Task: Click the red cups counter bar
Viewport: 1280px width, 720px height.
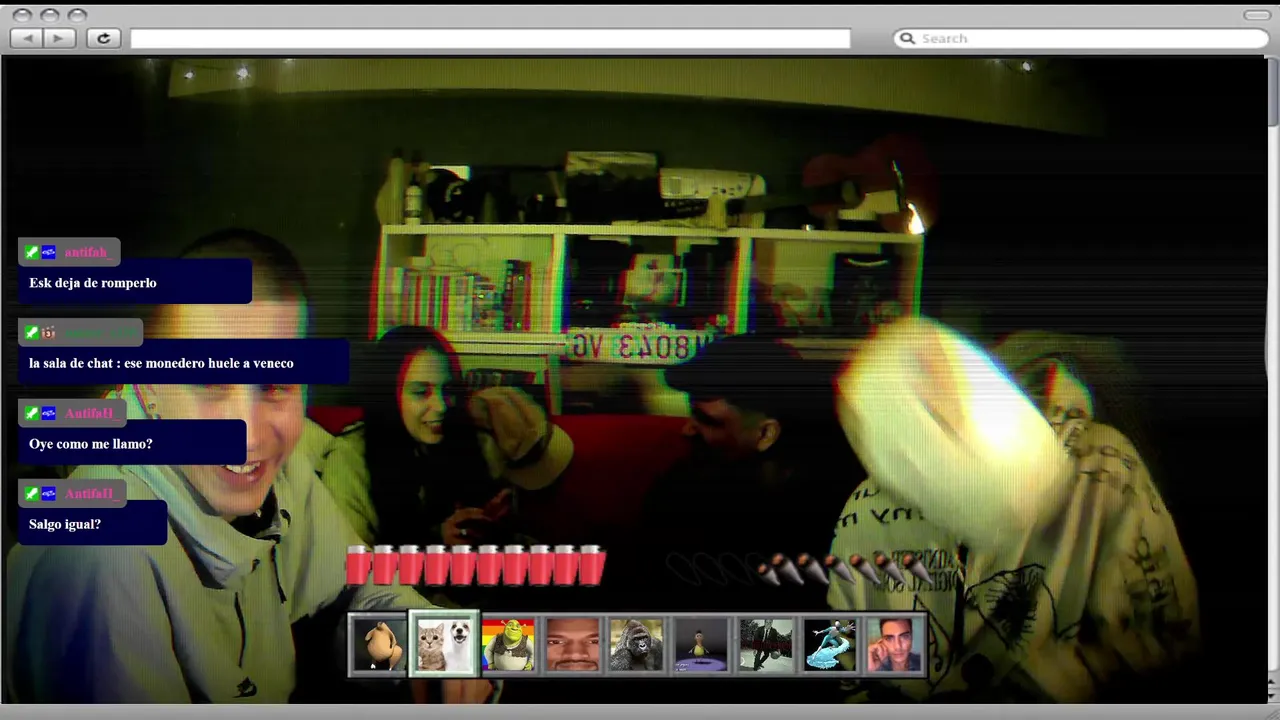Action: (x=476, y=565)
